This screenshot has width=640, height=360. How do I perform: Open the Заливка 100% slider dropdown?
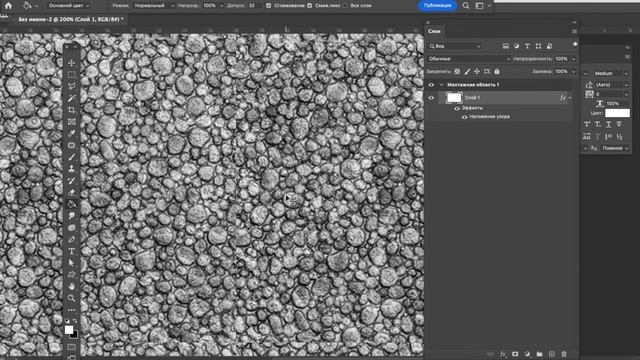point(573,71)
